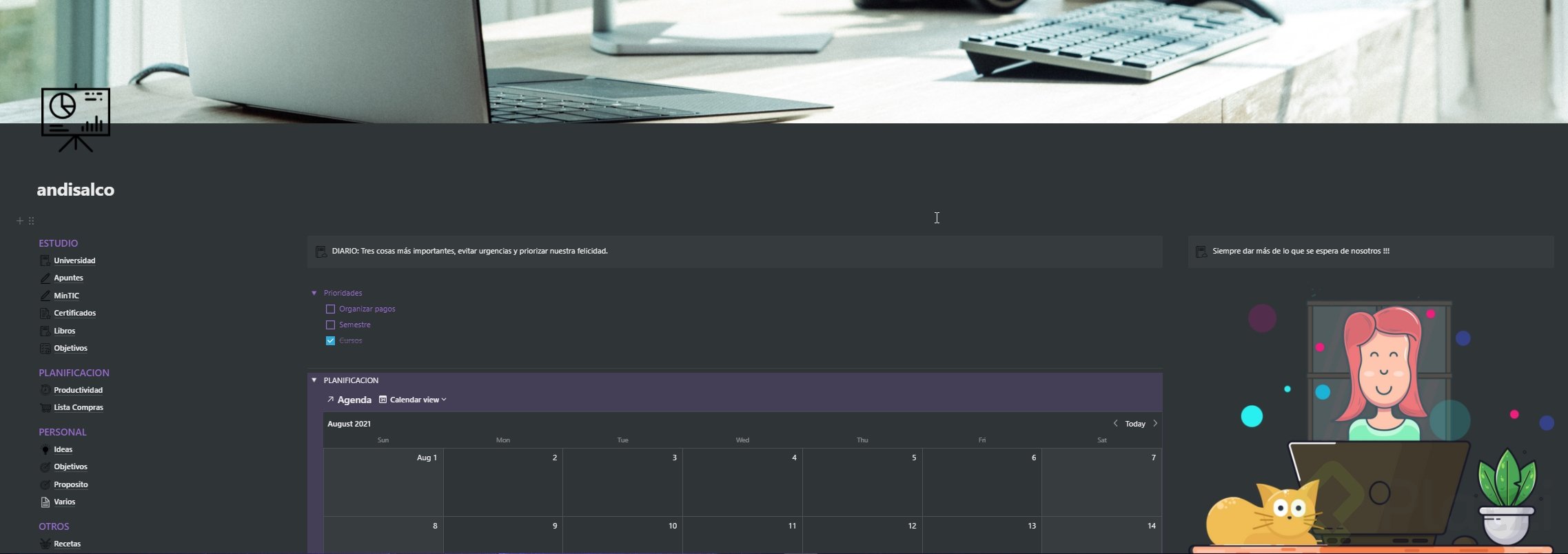Open the Productividad page link

click(78, 391)
